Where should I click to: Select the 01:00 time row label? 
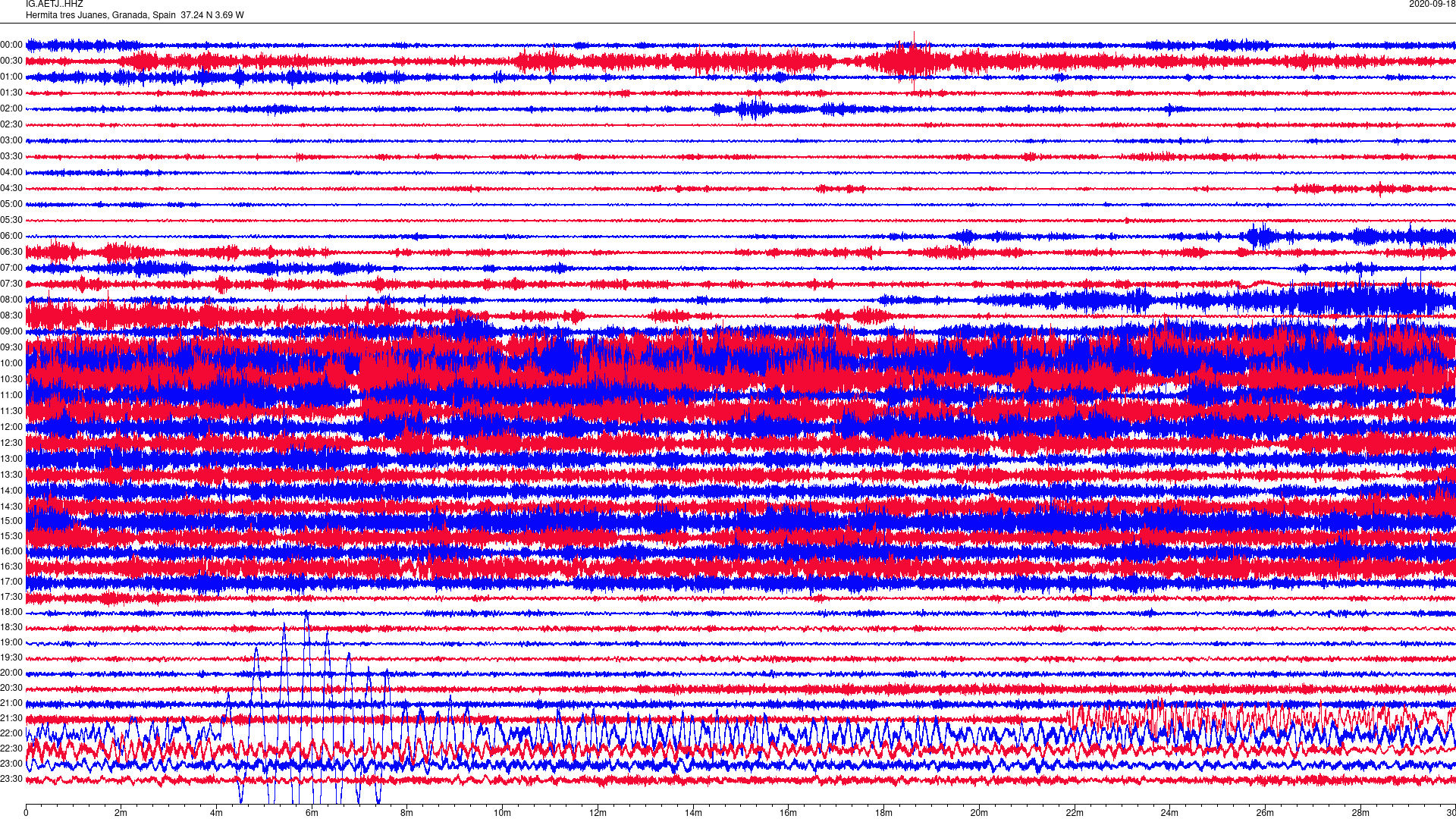coord(11,77)
